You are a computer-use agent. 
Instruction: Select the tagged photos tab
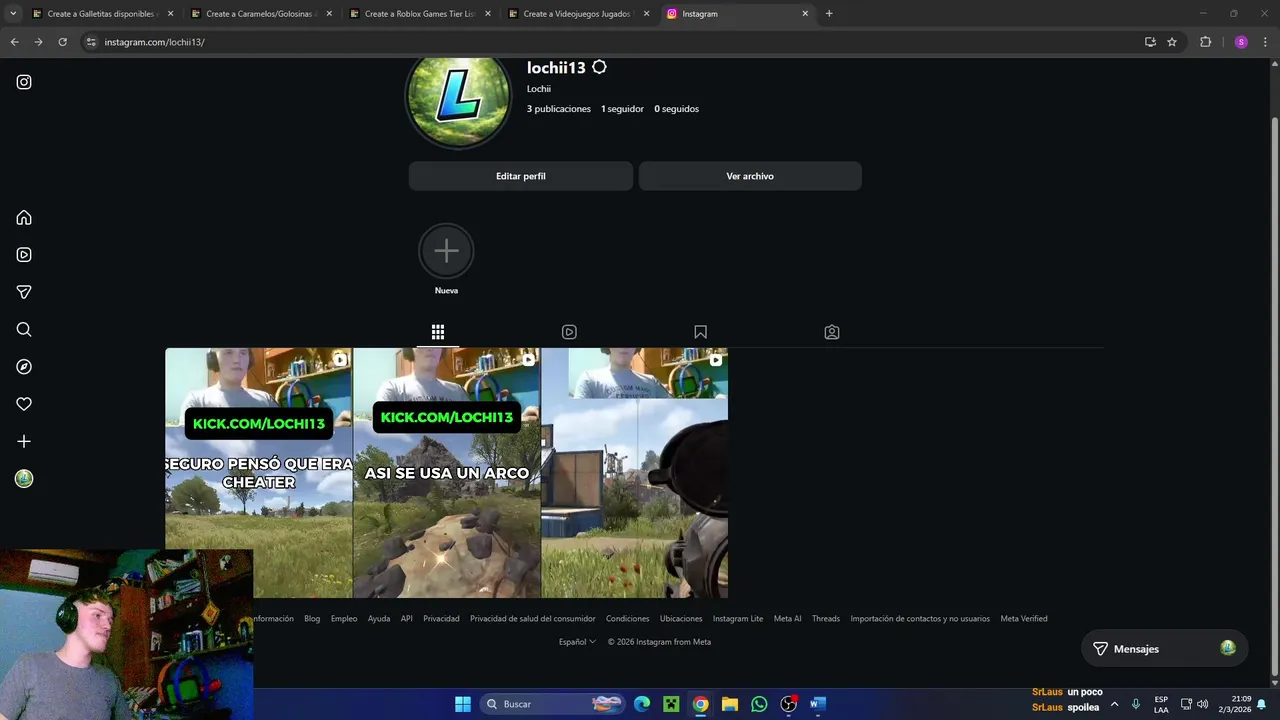(x=832, y=332)
